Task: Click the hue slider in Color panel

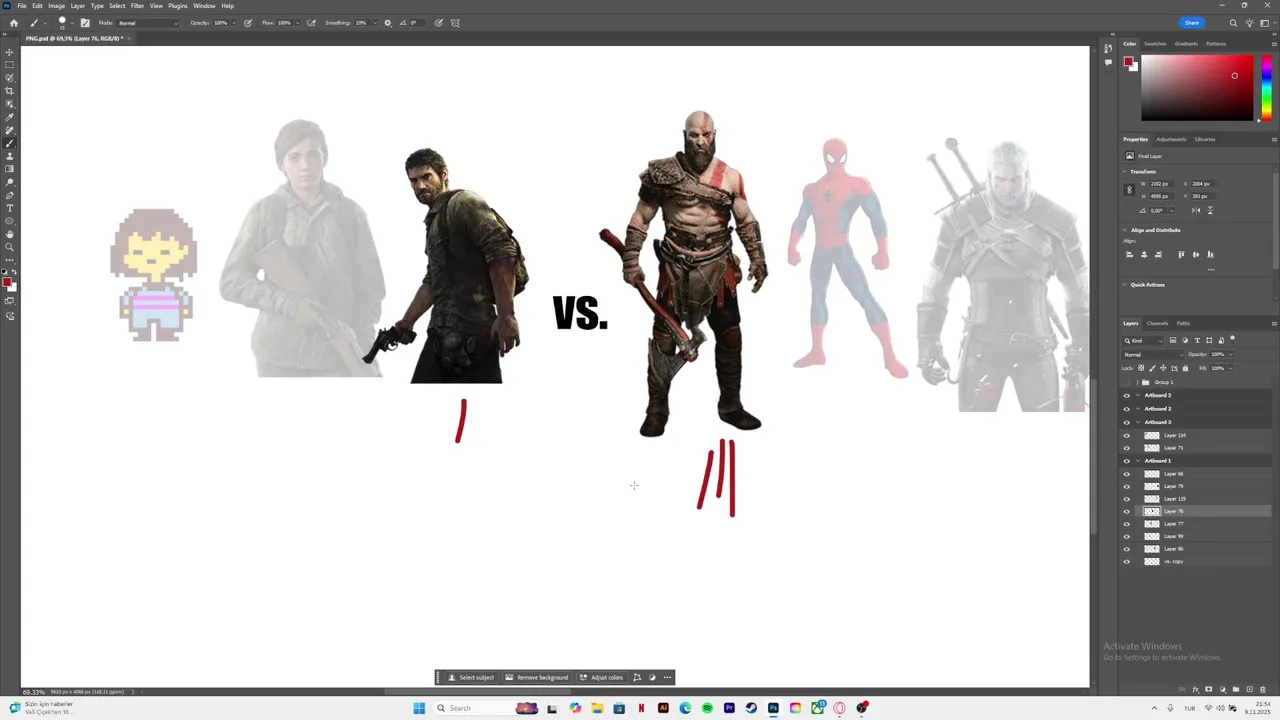Action: [x=1266, y=87]
